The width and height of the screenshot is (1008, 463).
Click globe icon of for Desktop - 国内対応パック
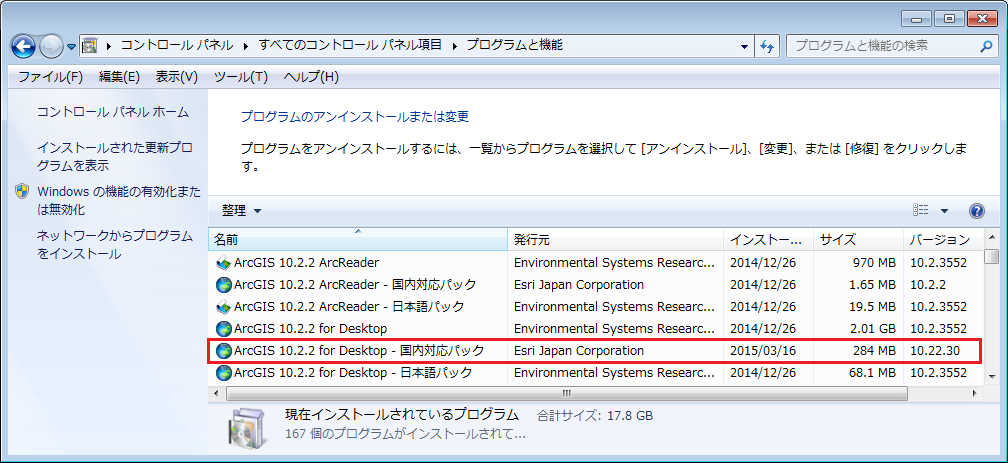pyautogui.click(x=223, y=351)
